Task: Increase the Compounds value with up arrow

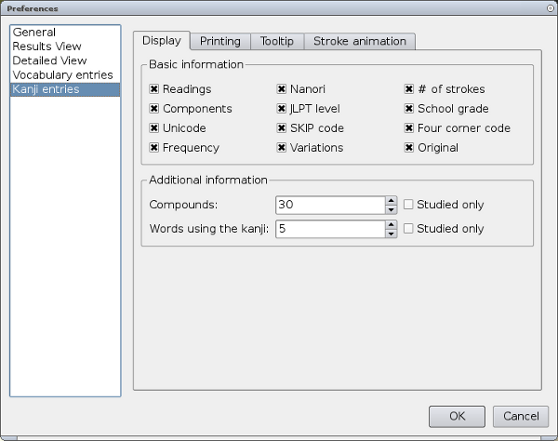Action: (391, 200)
